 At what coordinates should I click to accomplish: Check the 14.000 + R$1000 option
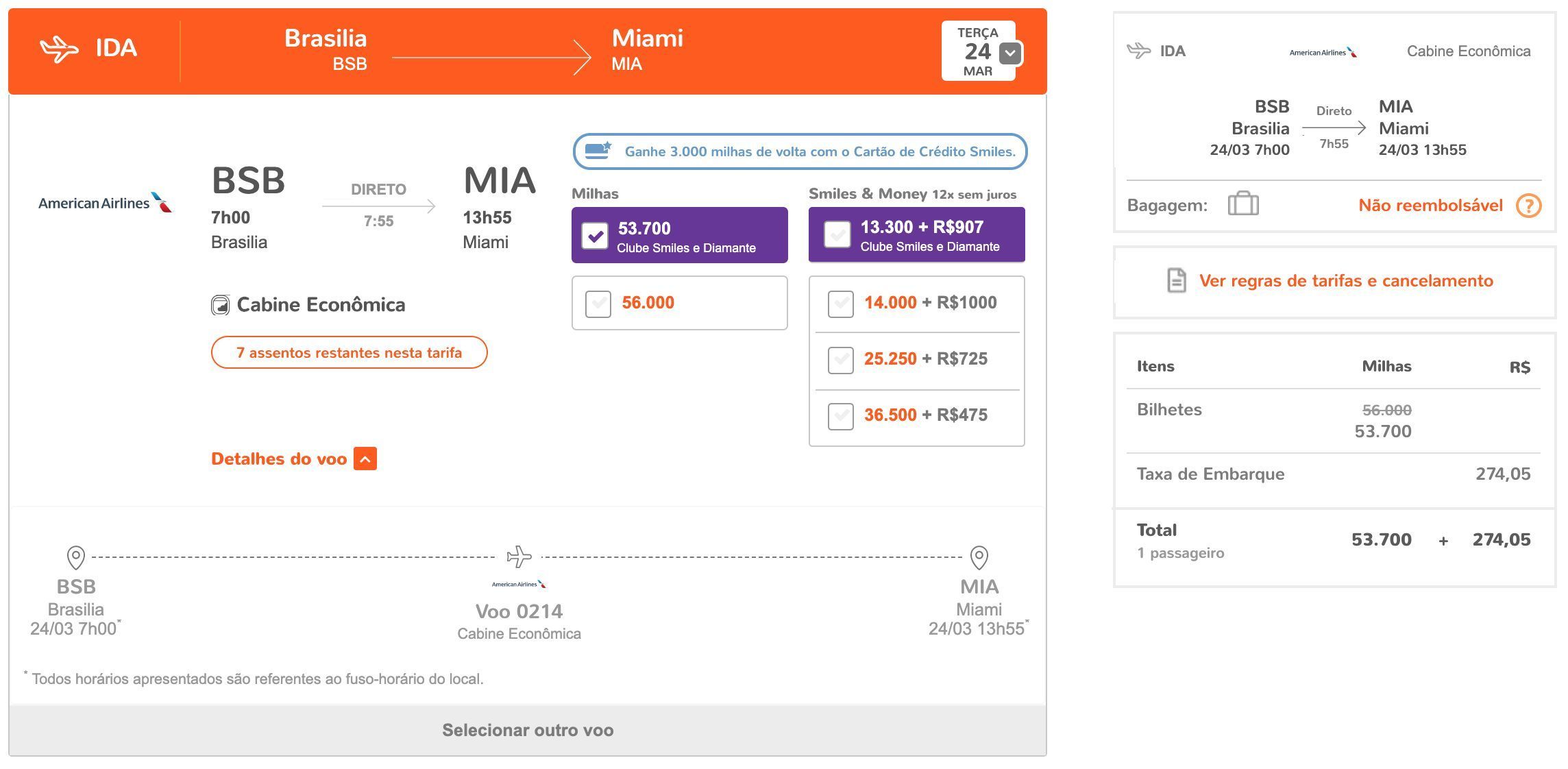tap(840, 303)
